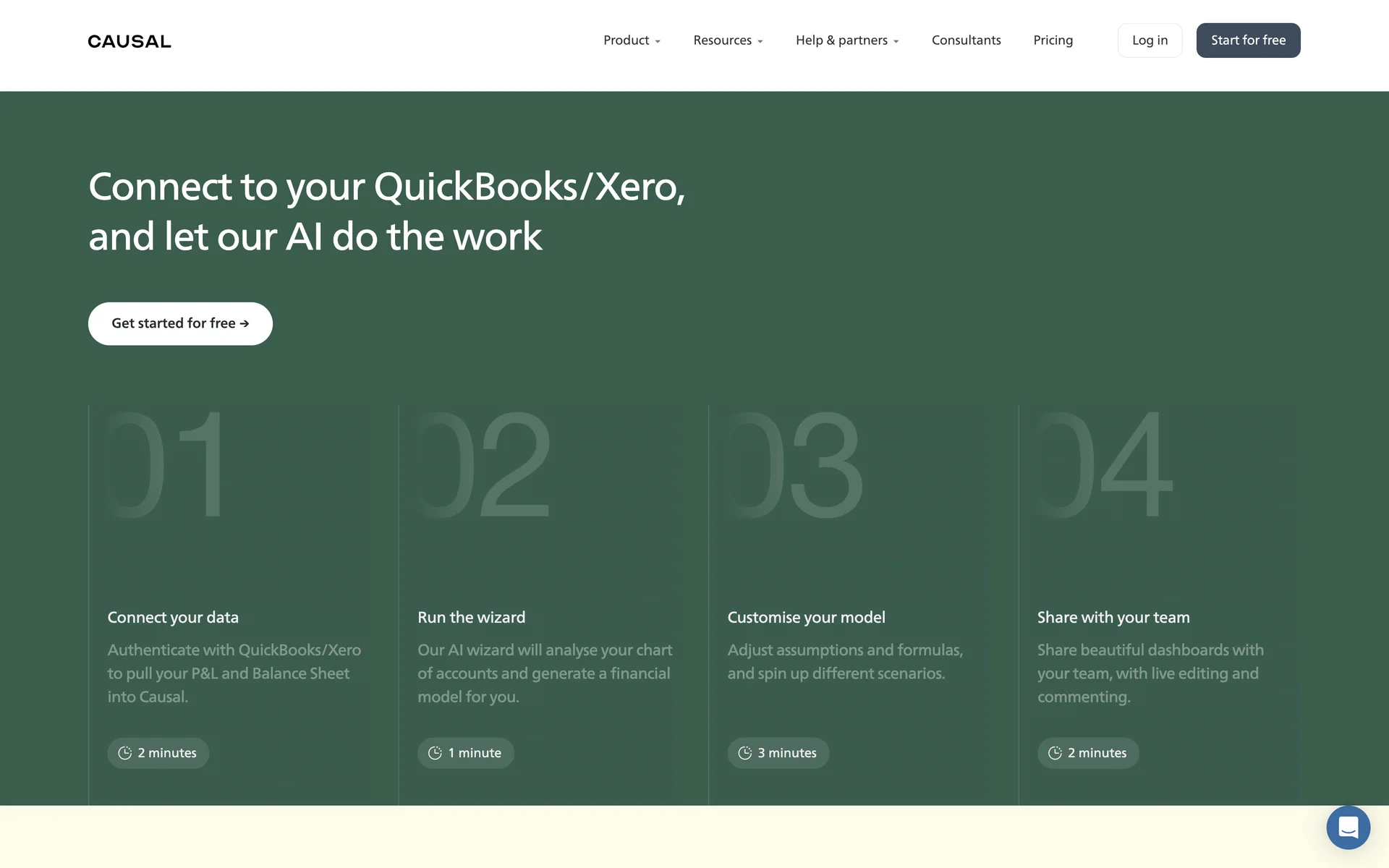Click Get started for free button

tap(180, 323)
